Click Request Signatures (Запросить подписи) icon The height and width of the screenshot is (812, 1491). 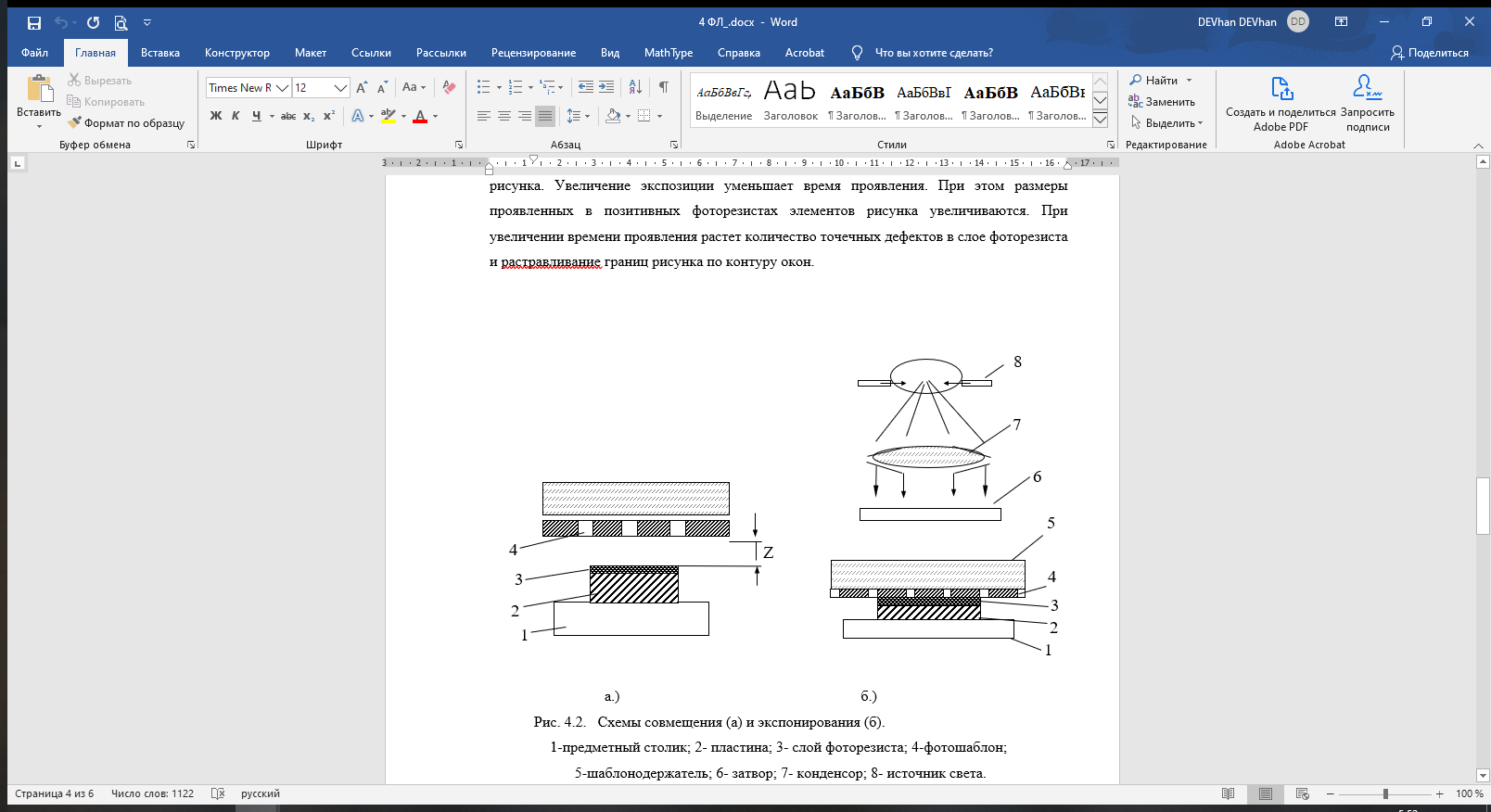1367,88
